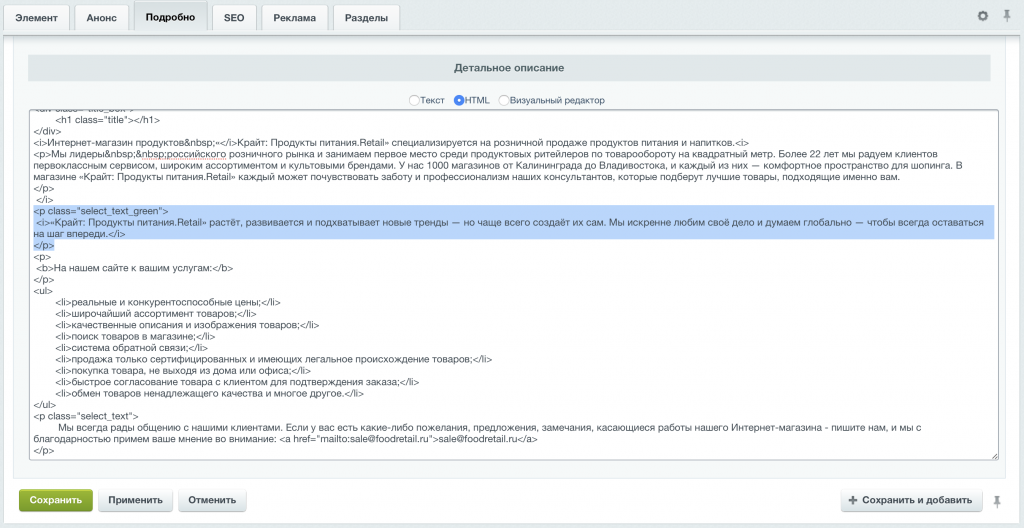Click the pin icon in bottom bar
Screen dimensions: 1024x528
[x=997, y=501]
